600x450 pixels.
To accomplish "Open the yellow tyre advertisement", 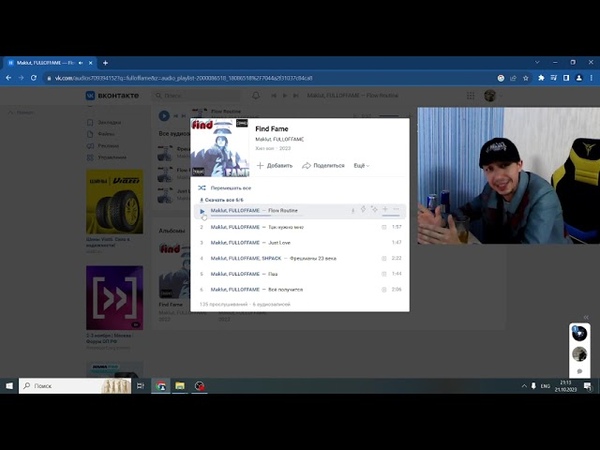I will (114, 202).
